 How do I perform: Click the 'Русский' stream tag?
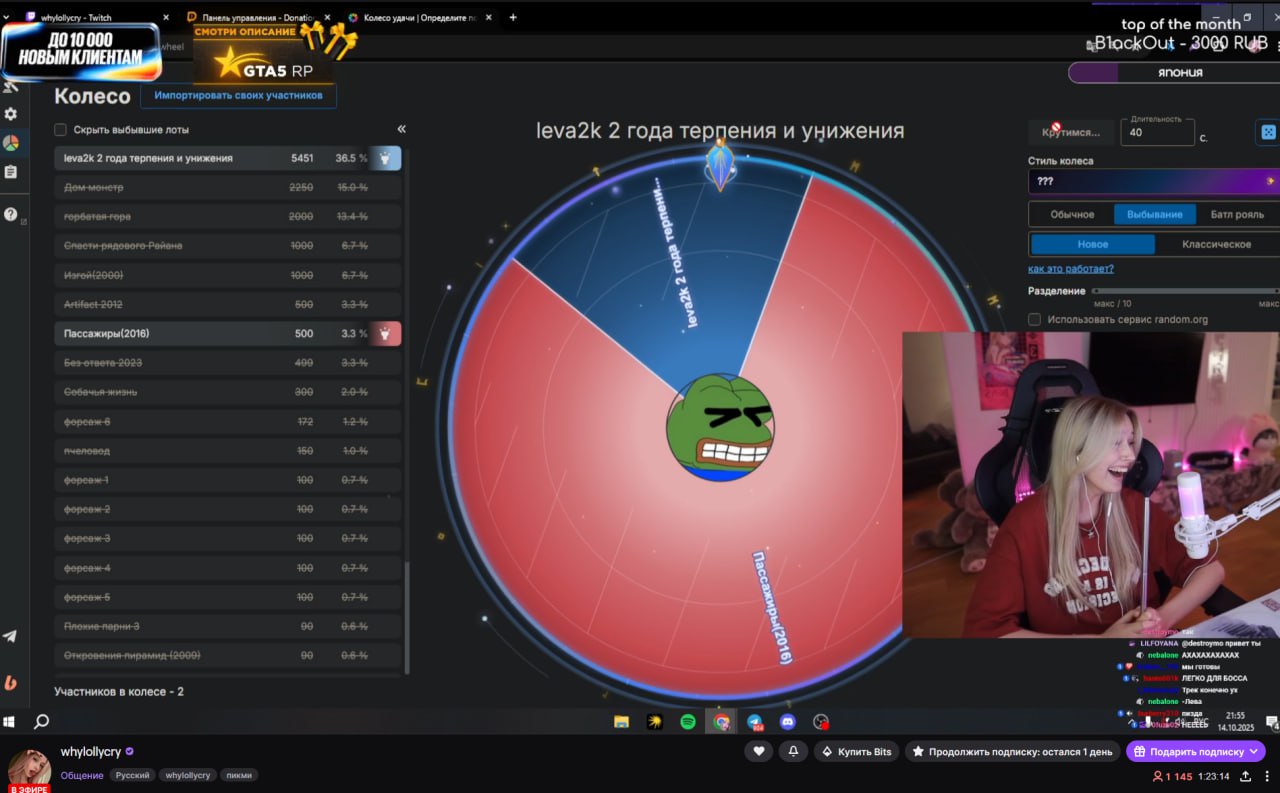tap(132, 775)
